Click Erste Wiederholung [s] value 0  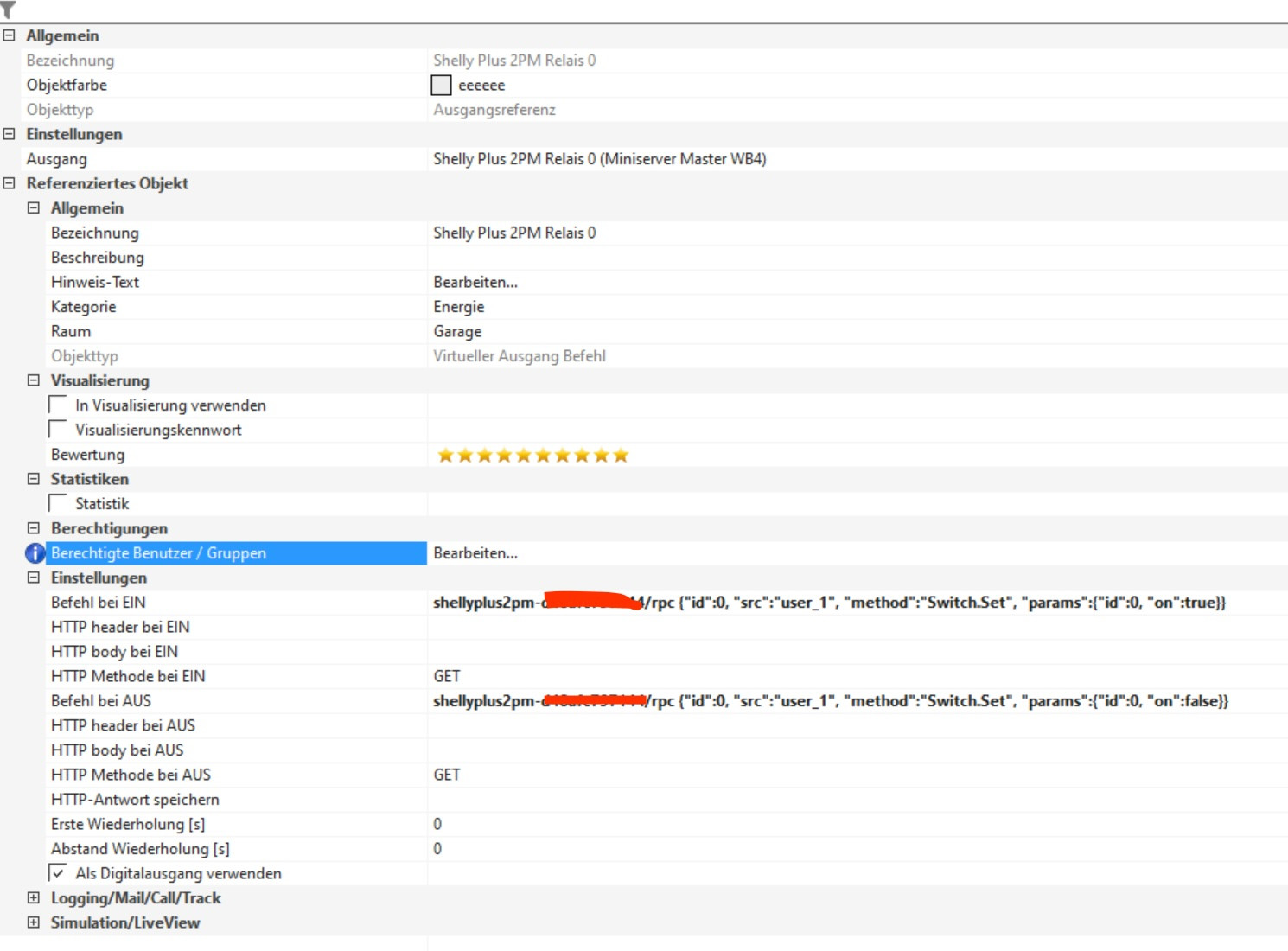pos(437,824)
